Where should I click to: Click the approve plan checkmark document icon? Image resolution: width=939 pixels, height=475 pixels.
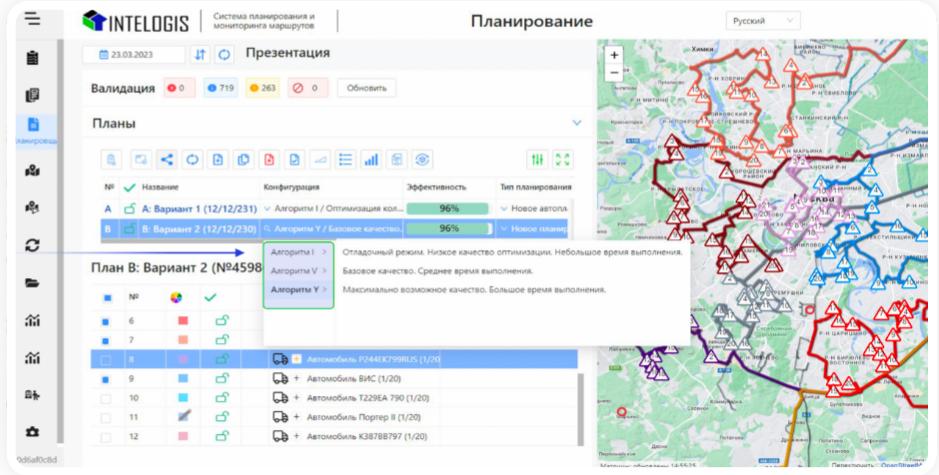point(294,159)
